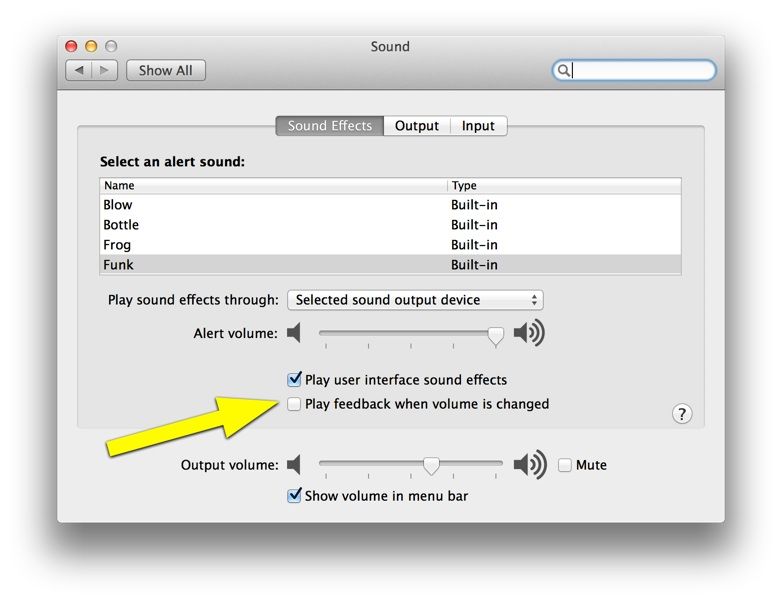Screen dimensions: 782x602
Task: Click the Output volume slider knob
Action: (x=431, y=466)
